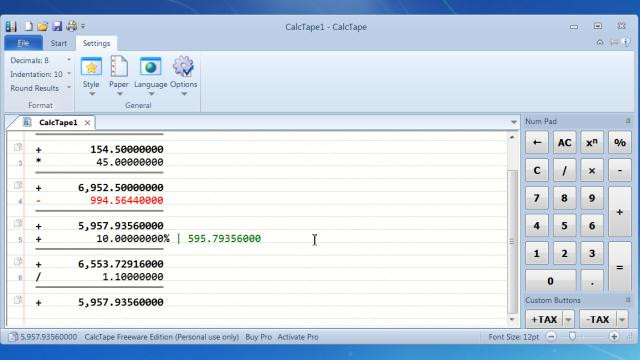Click the font size slider handle
Image resolution: width=640 pixels, height=360 pixels.
(572, 337)
